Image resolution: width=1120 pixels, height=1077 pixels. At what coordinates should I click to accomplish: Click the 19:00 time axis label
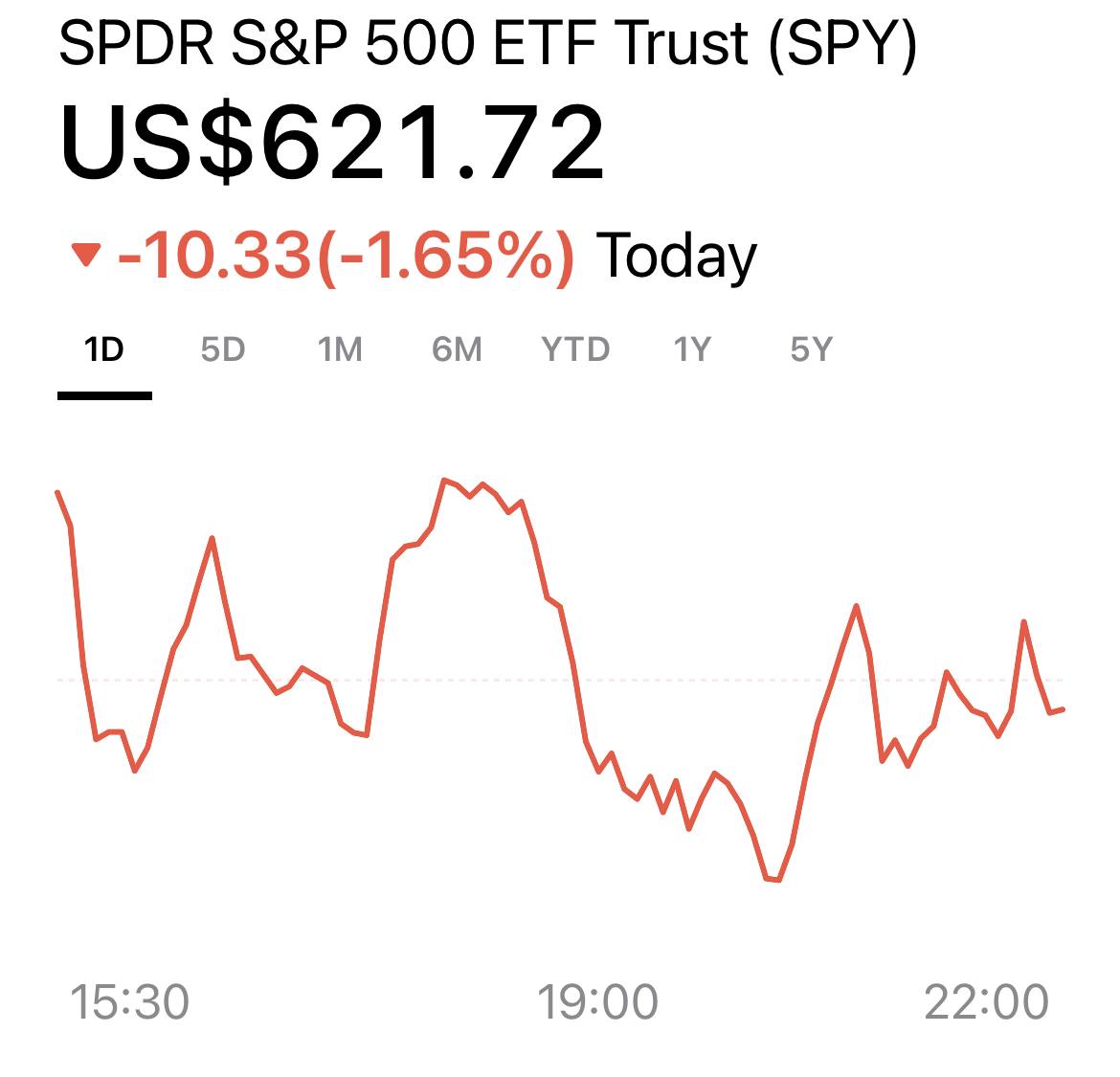click(x=597, y=1001)
